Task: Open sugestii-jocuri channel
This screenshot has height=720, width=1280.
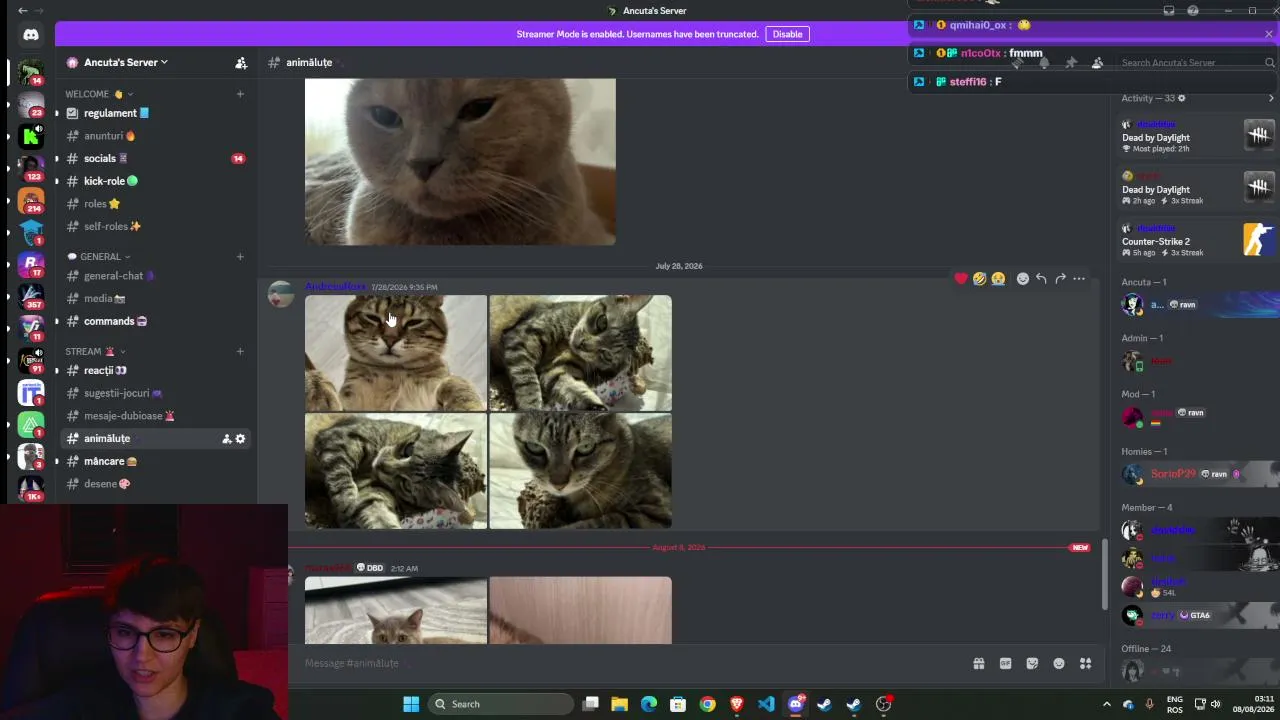Action: 157,393
